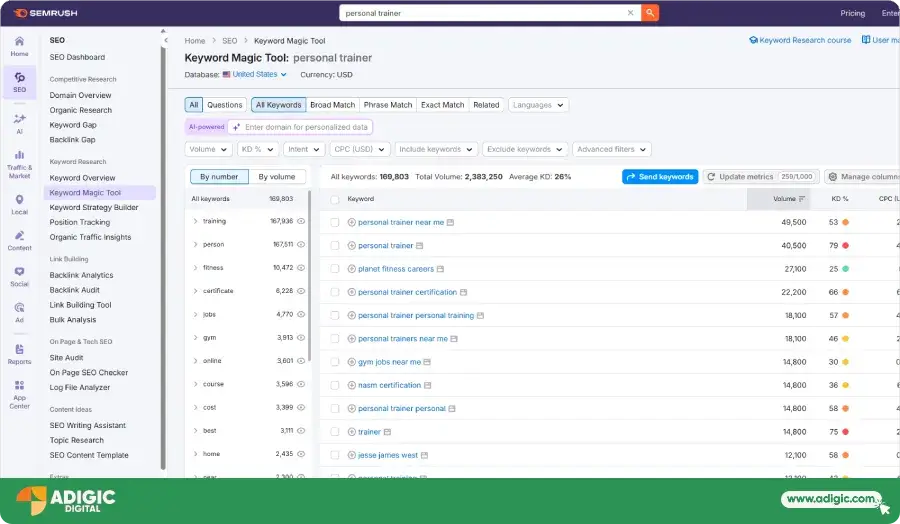This screenshot has width=900, height=524.
Task: Open the AI sidebar icon
Action: pos(19,123)
